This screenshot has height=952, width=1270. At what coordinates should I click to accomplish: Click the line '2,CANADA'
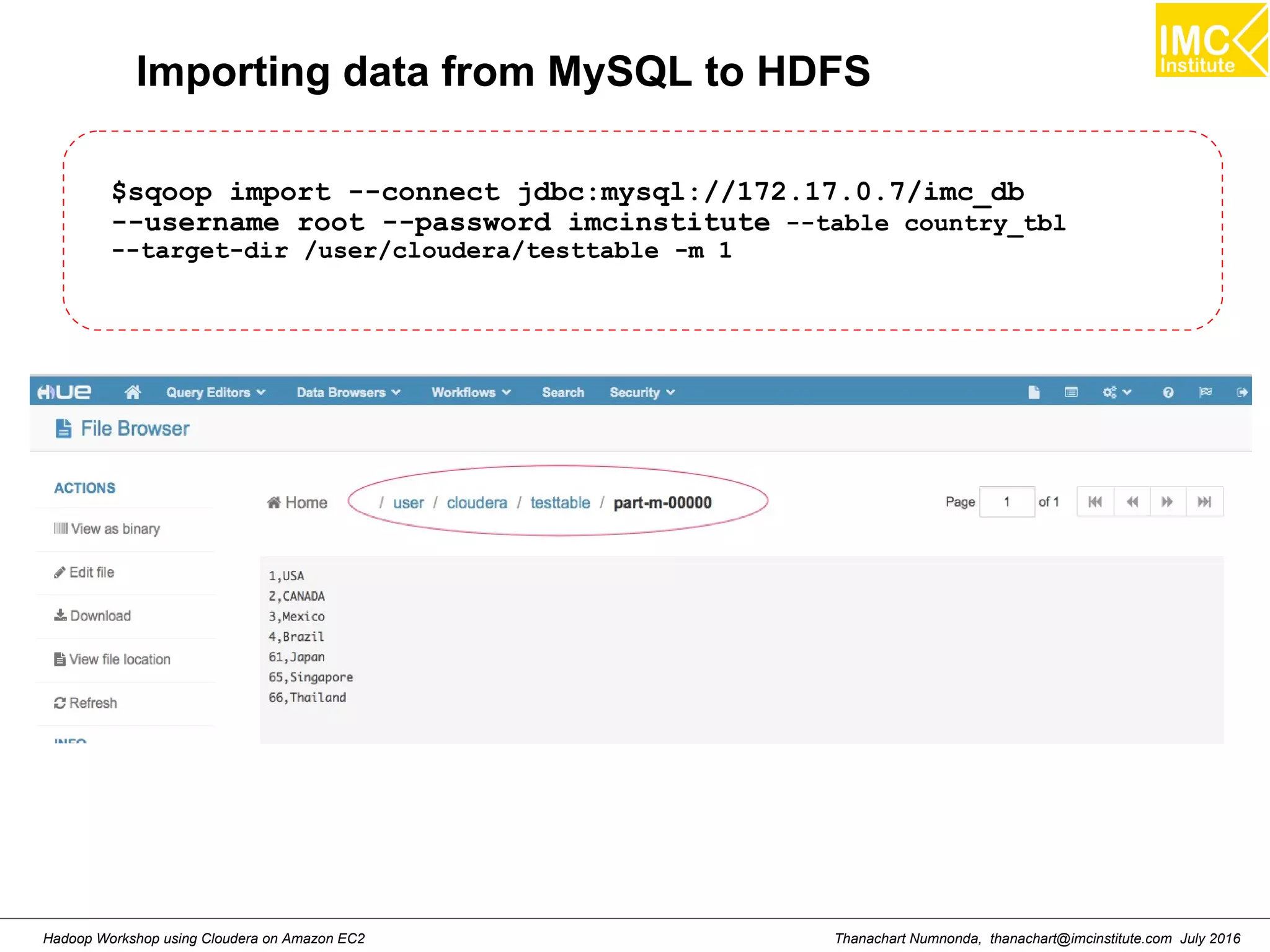click(296, 596)
